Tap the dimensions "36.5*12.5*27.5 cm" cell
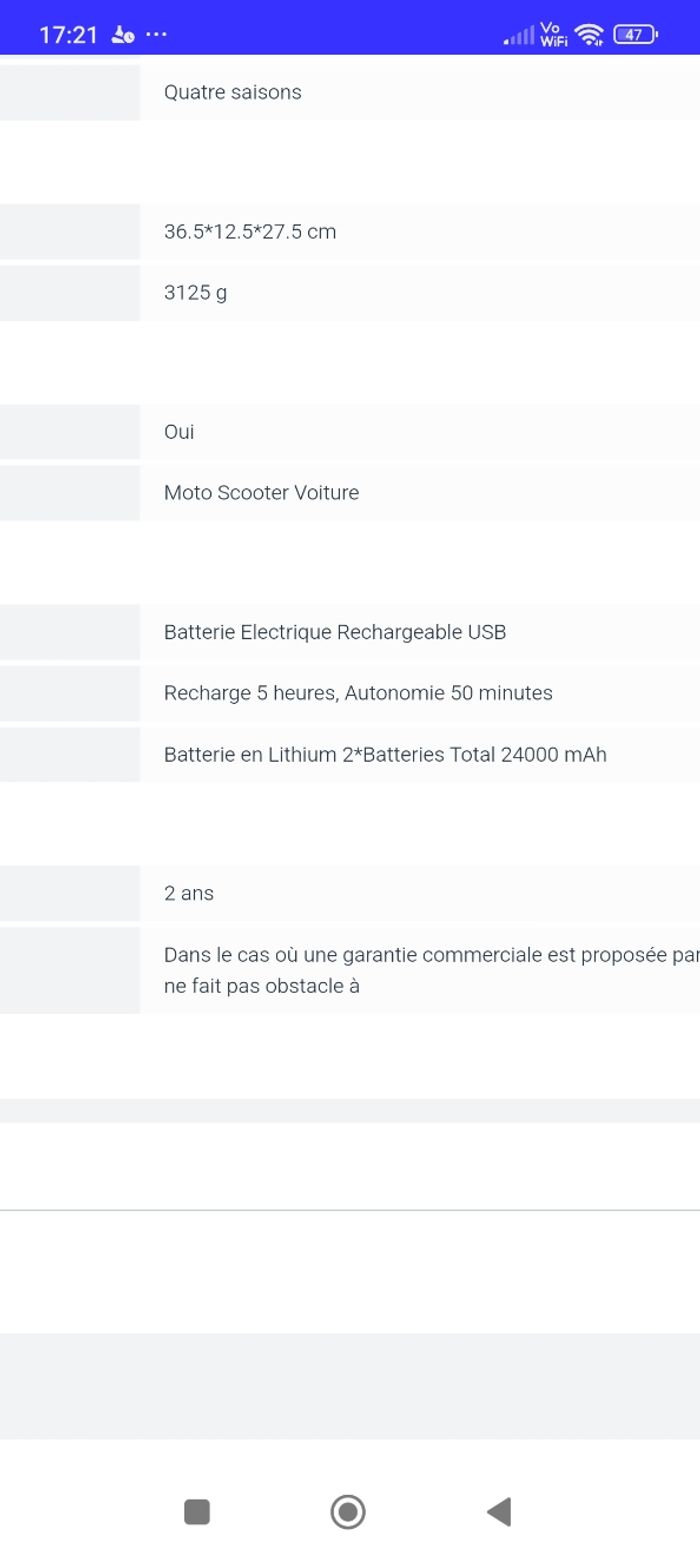The width and height of the screenshot is (700, 1556). click(x=250, y=232)
